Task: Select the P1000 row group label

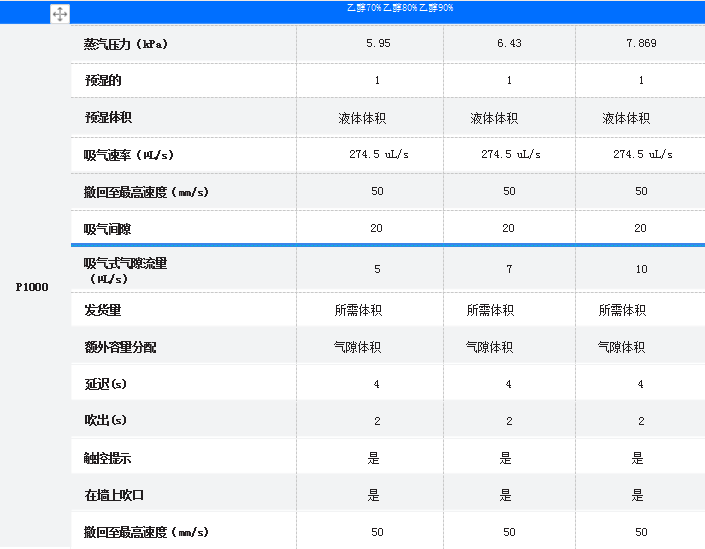Action: (x=32, y=287)
